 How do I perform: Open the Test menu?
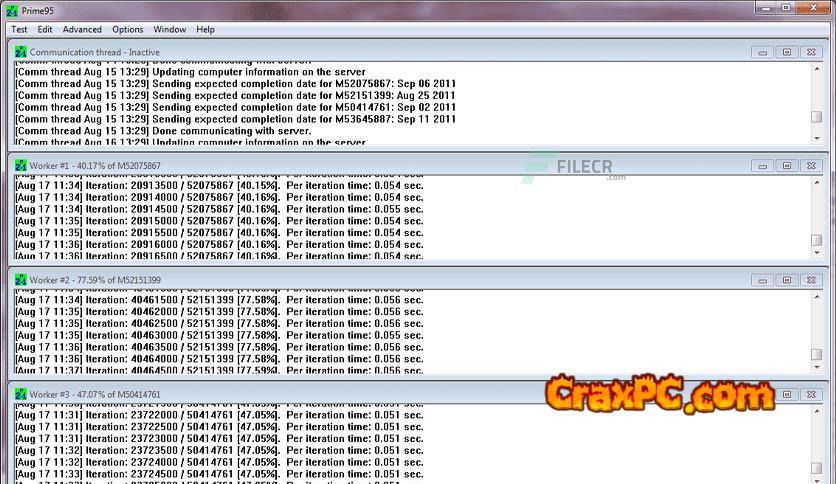(x=19, y=29)
